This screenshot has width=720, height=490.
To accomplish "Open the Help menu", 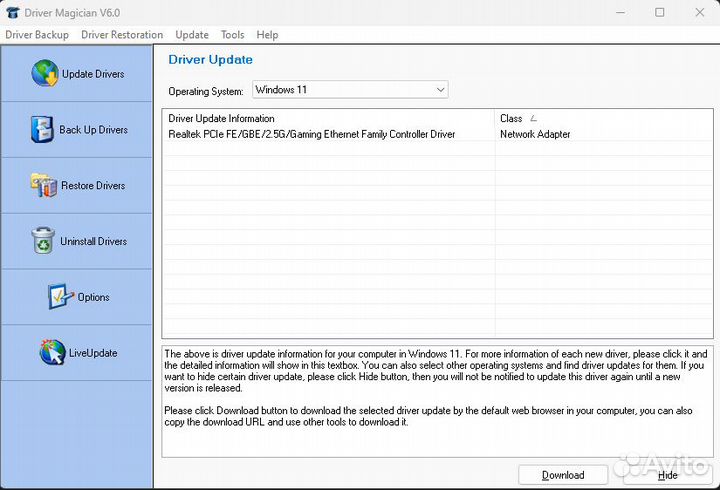I will pos(267,35).
